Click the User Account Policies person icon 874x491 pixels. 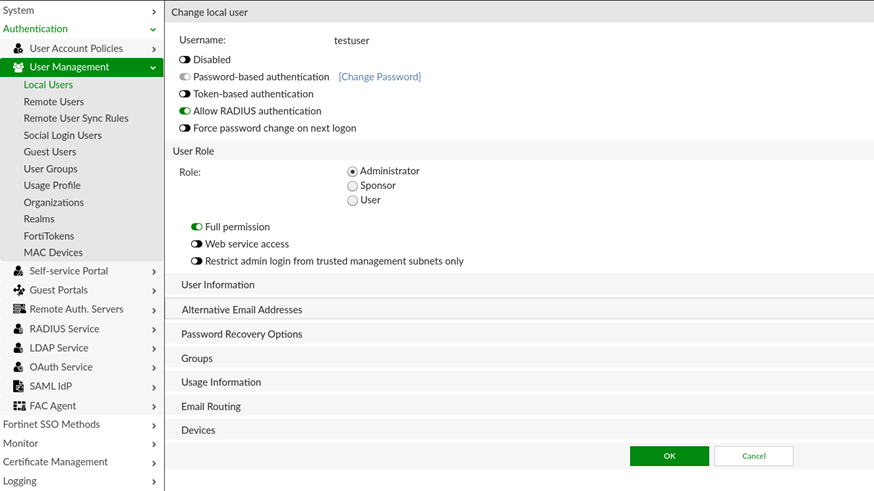tap(18, 49)
